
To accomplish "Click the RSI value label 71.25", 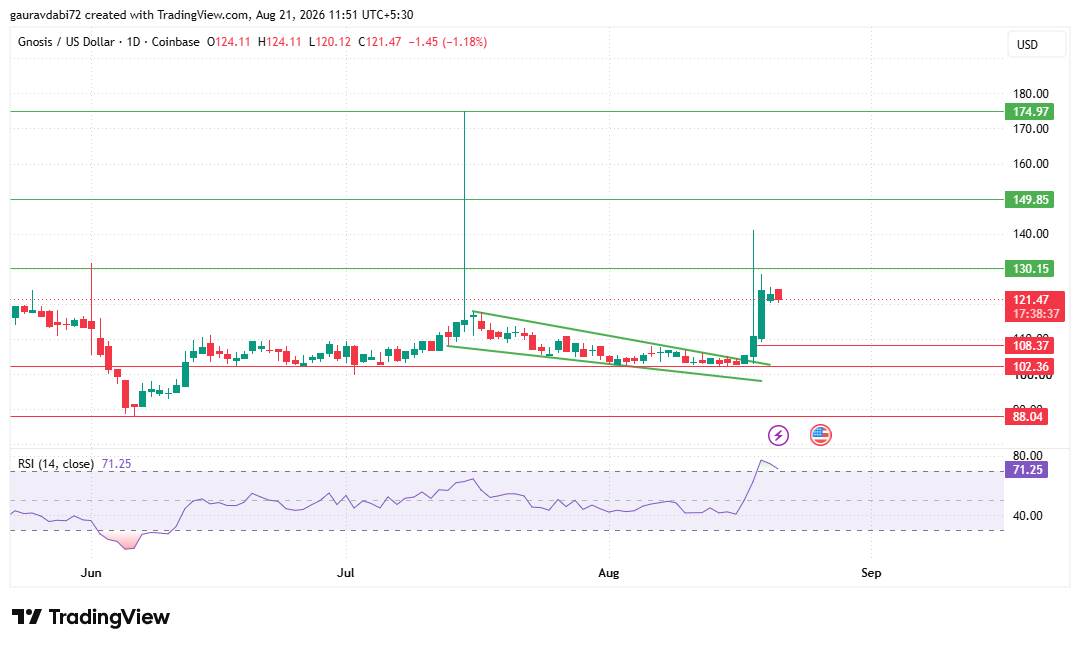I will (1027, 470).
